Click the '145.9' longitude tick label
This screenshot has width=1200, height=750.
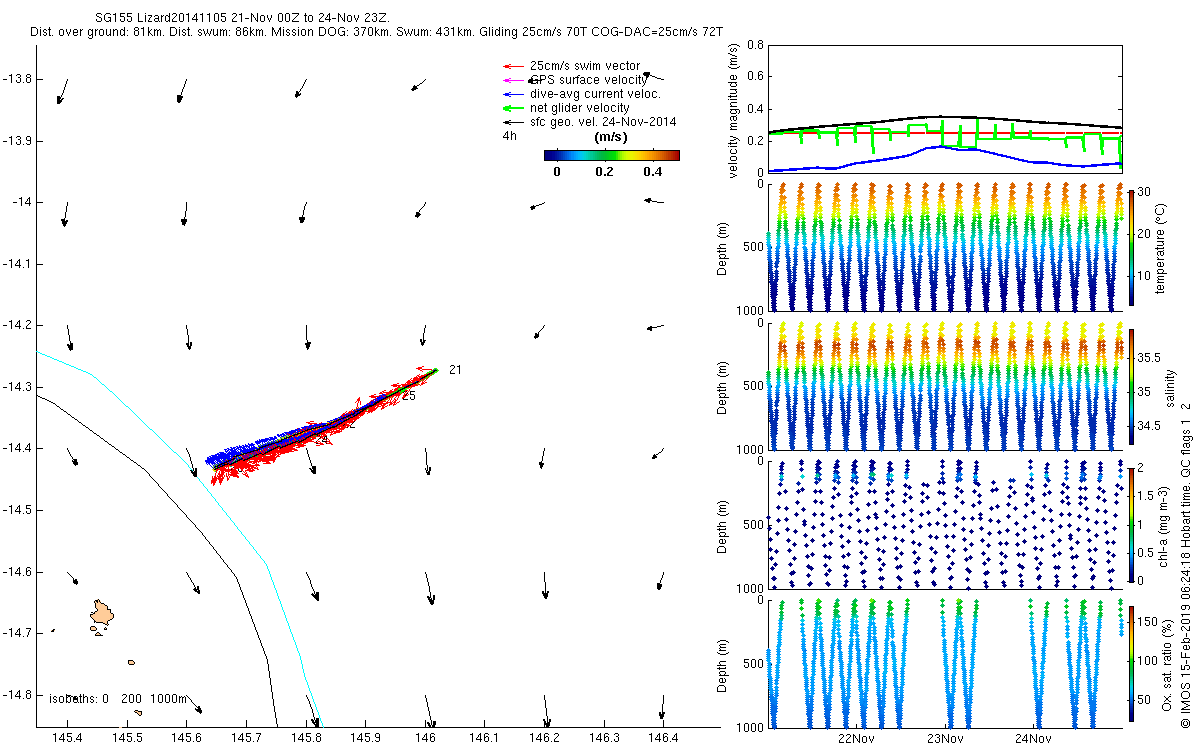pos(366,738)
